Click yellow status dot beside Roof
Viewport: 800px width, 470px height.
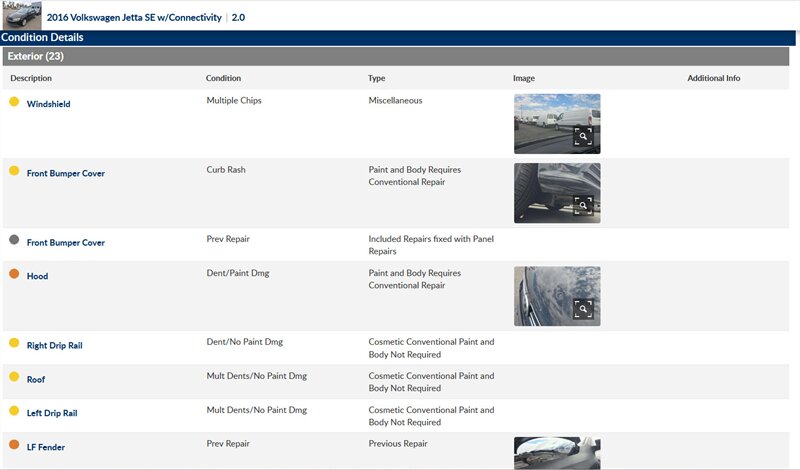click(14, 377)
